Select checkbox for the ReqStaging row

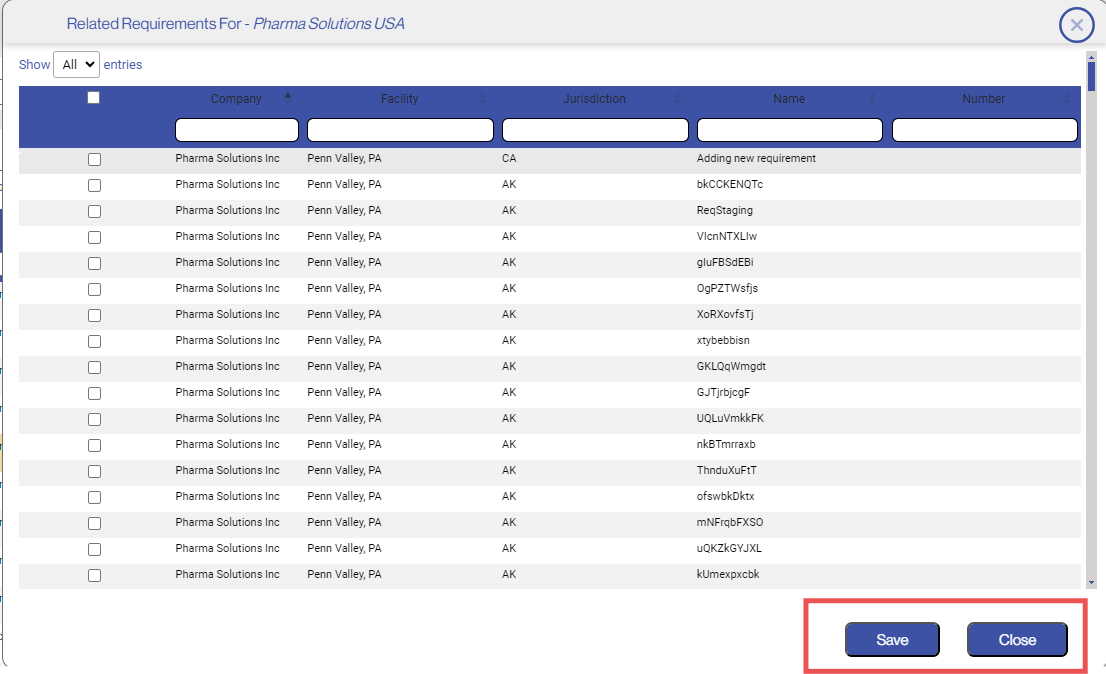94,211
